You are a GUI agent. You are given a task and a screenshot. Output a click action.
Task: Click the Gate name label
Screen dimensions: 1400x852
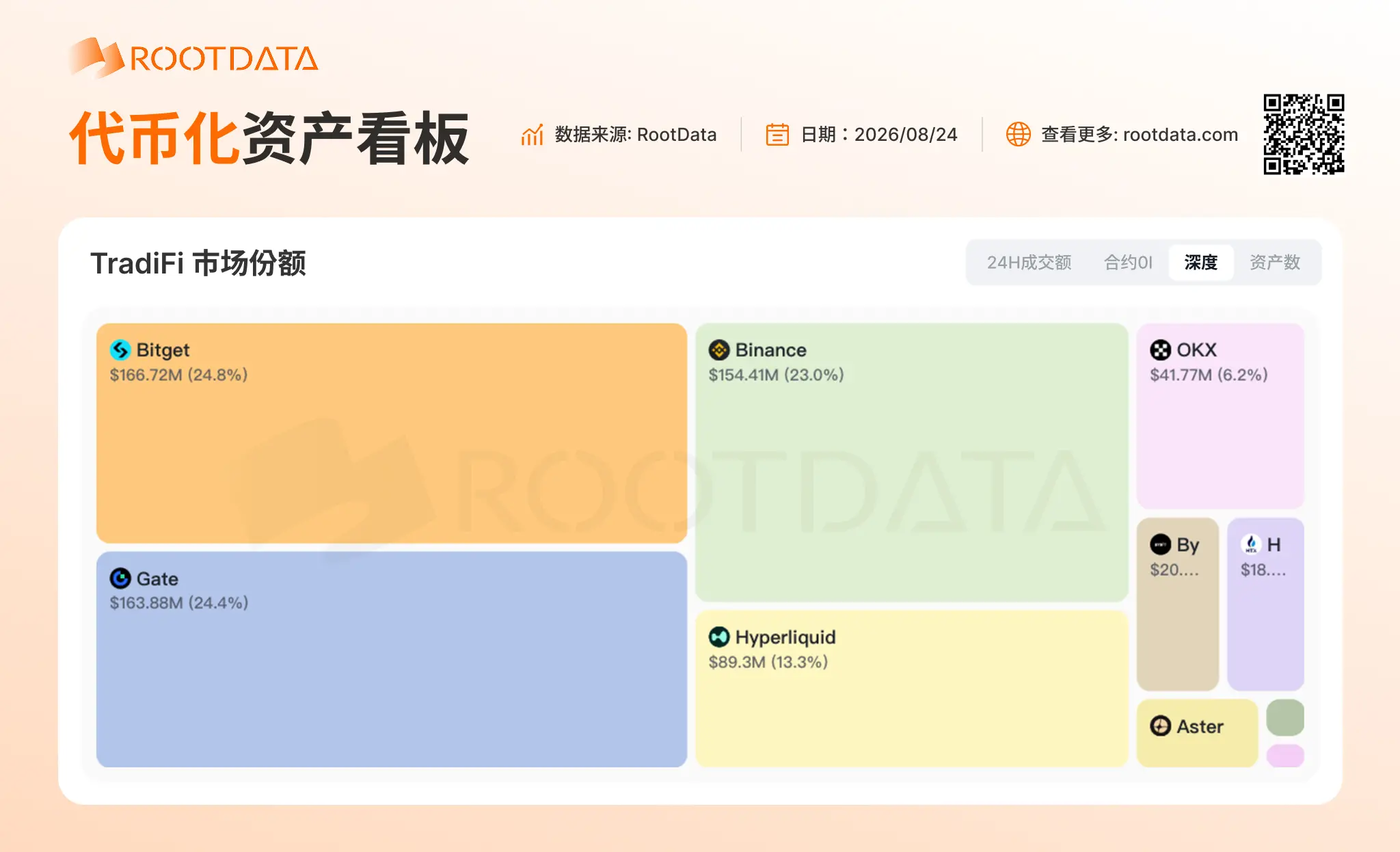point(157,579)
